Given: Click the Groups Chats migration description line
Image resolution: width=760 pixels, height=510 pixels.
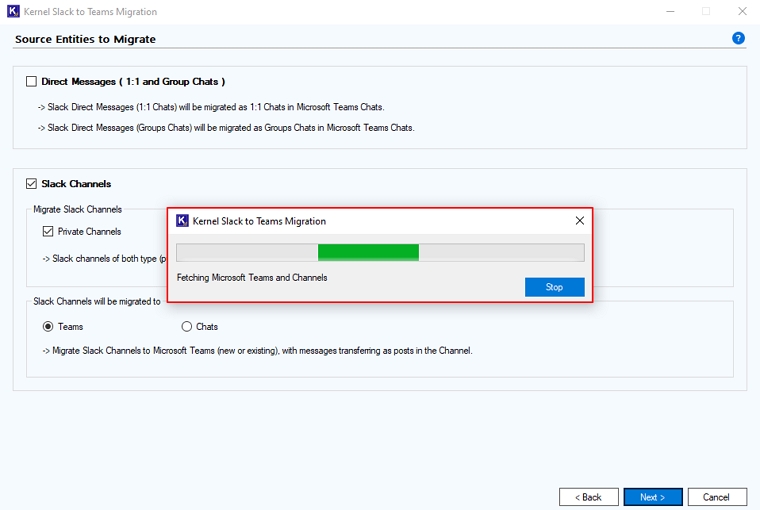Looking at the screenshot, I should (x=226, y=128).
